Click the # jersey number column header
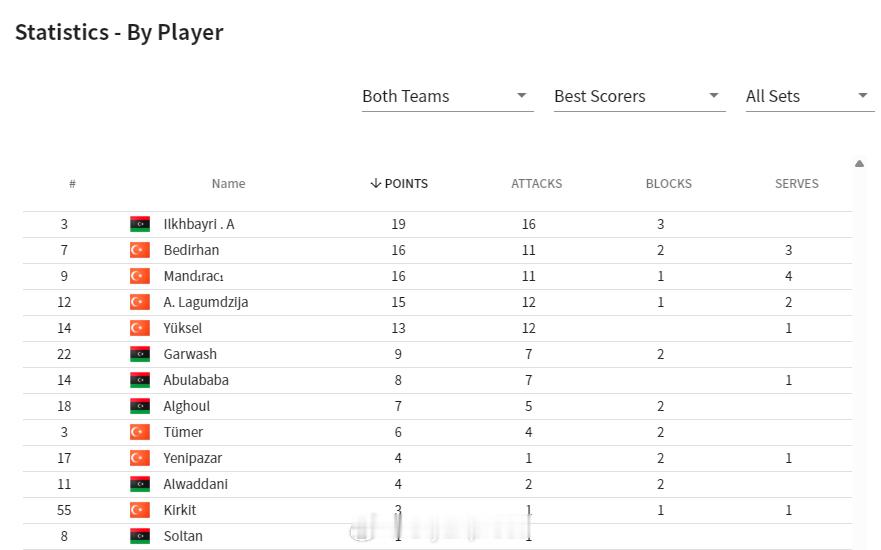881x550 pixels. pos(72,184)
